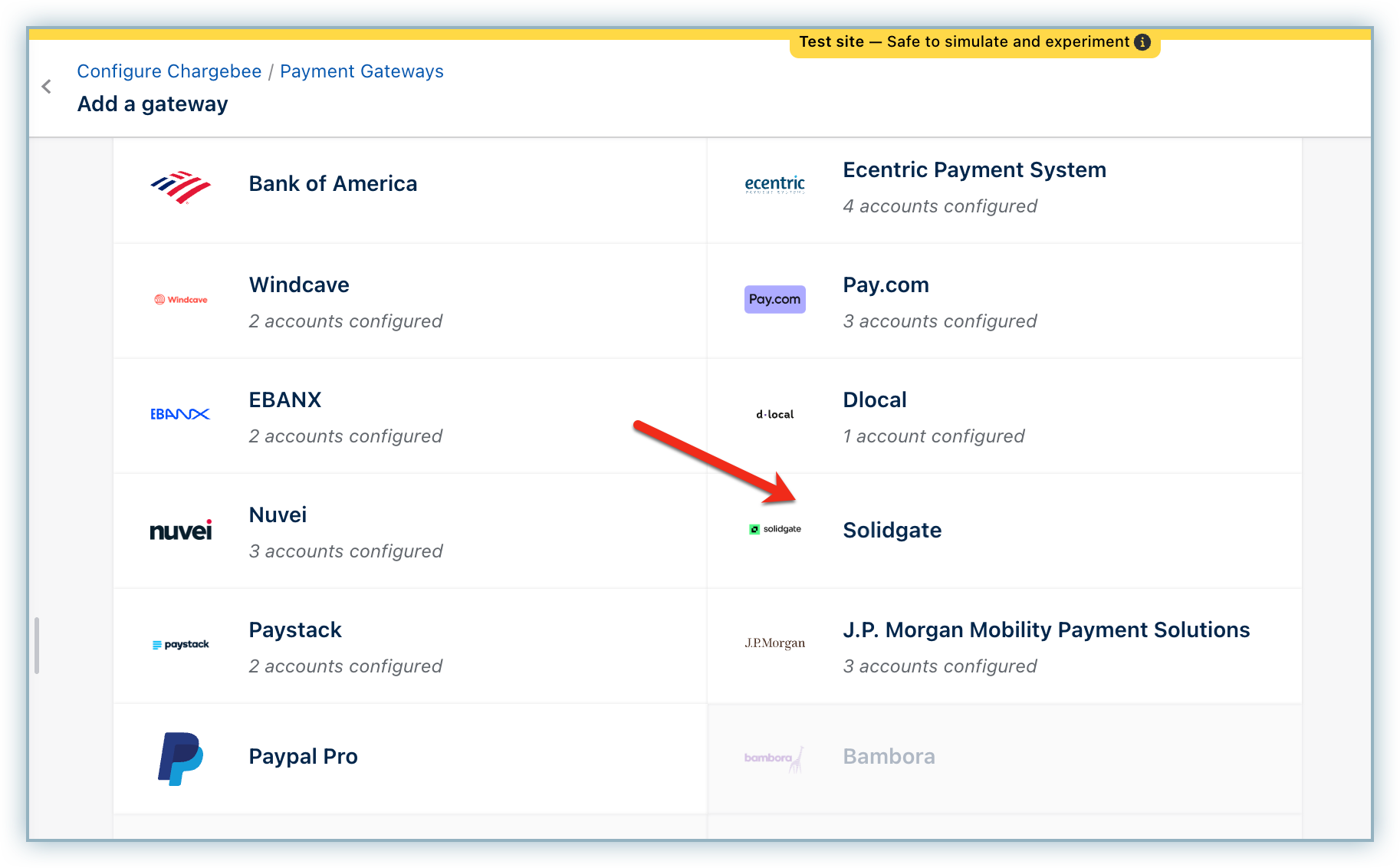This screenshot has height=868, width=1400.
Task: Click the Solidgate logo icon
Action: tap(775, 529)
